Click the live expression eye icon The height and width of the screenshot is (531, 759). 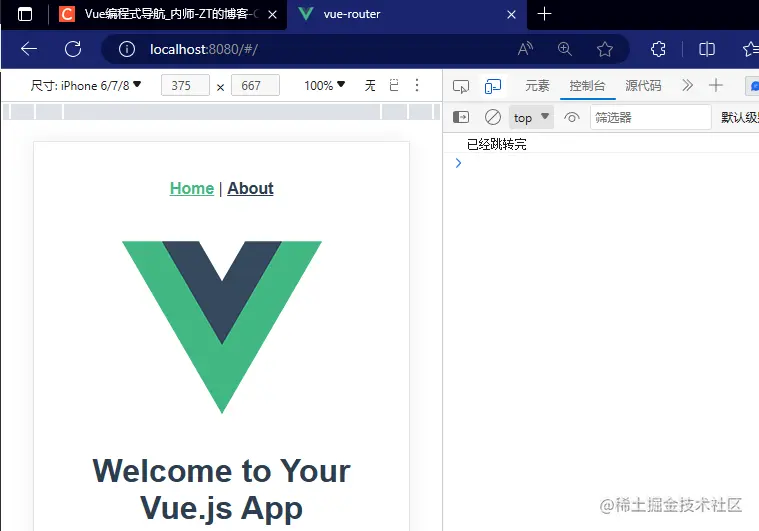pyautogui.click(x=572, y=118)
